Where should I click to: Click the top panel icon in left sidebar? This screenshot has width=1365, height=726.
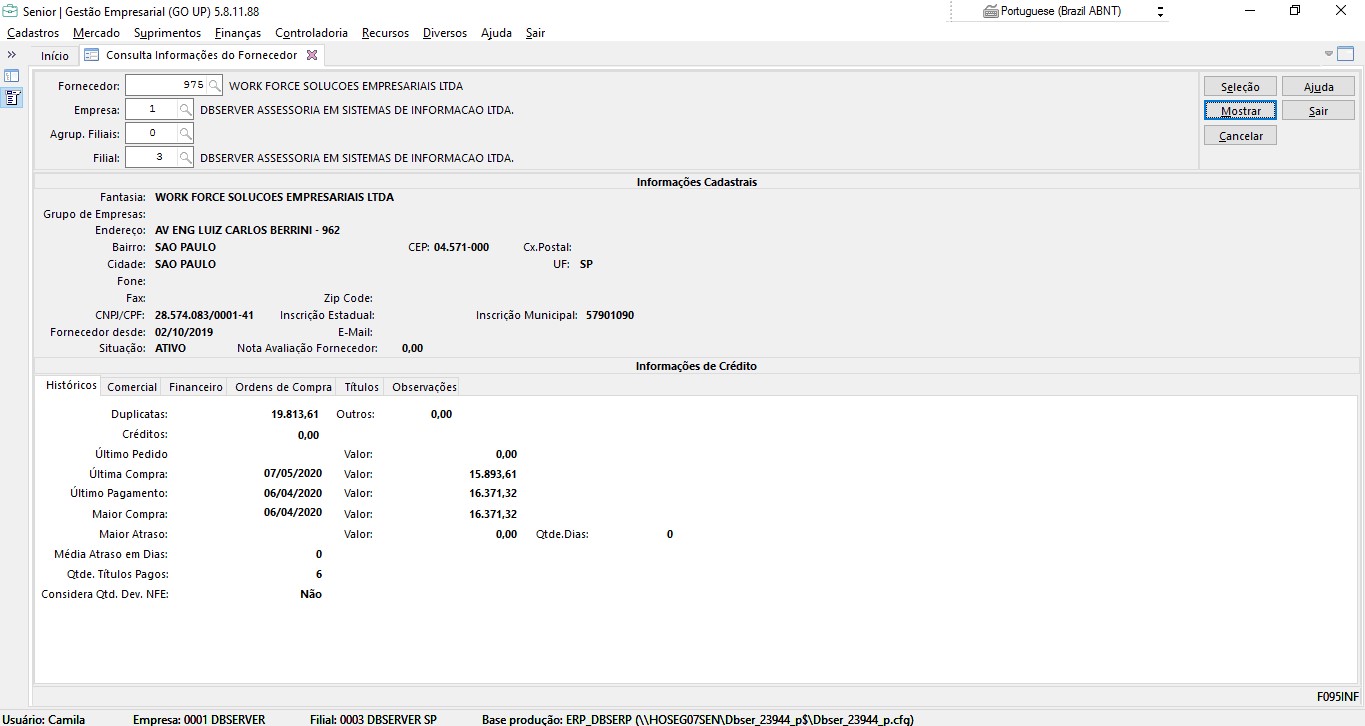[12, 76]
